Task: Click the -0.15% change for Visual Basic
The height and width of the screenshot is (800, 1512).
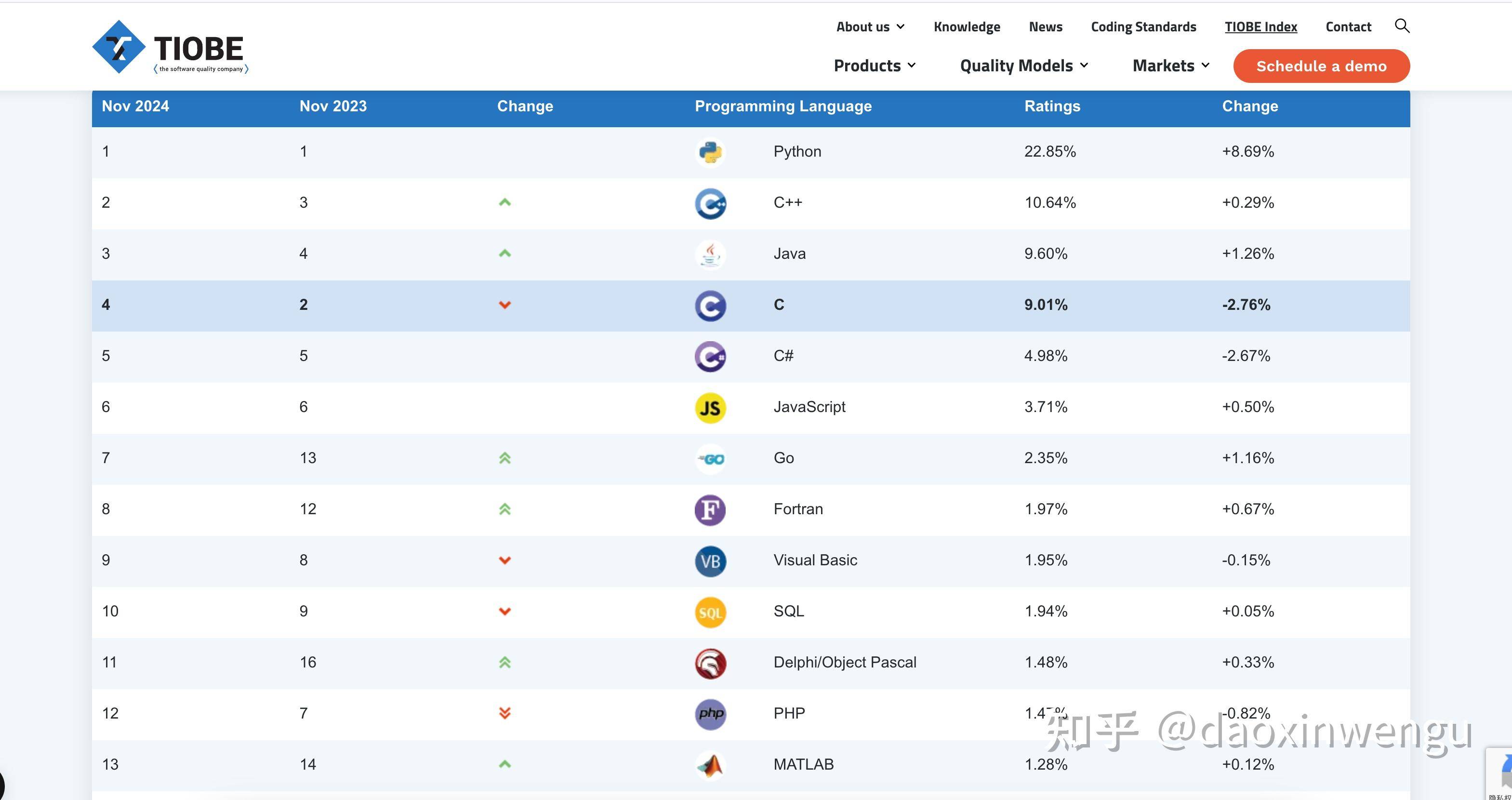Action: pos(1246,560)
